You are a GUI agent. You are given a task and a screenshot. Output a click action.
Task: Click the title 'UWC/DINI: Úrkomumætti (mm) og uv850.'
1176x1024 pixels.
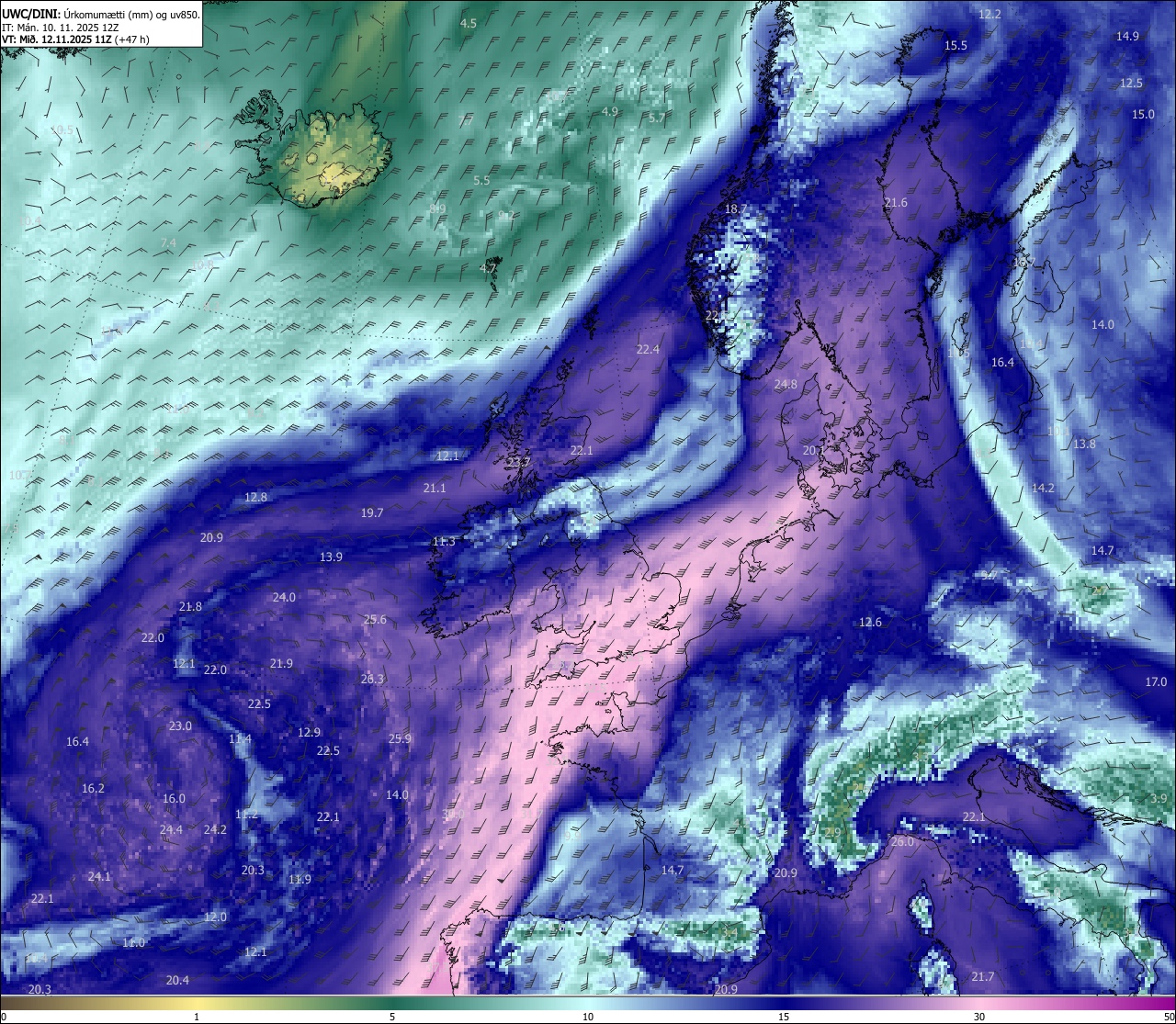coord(100,15)
